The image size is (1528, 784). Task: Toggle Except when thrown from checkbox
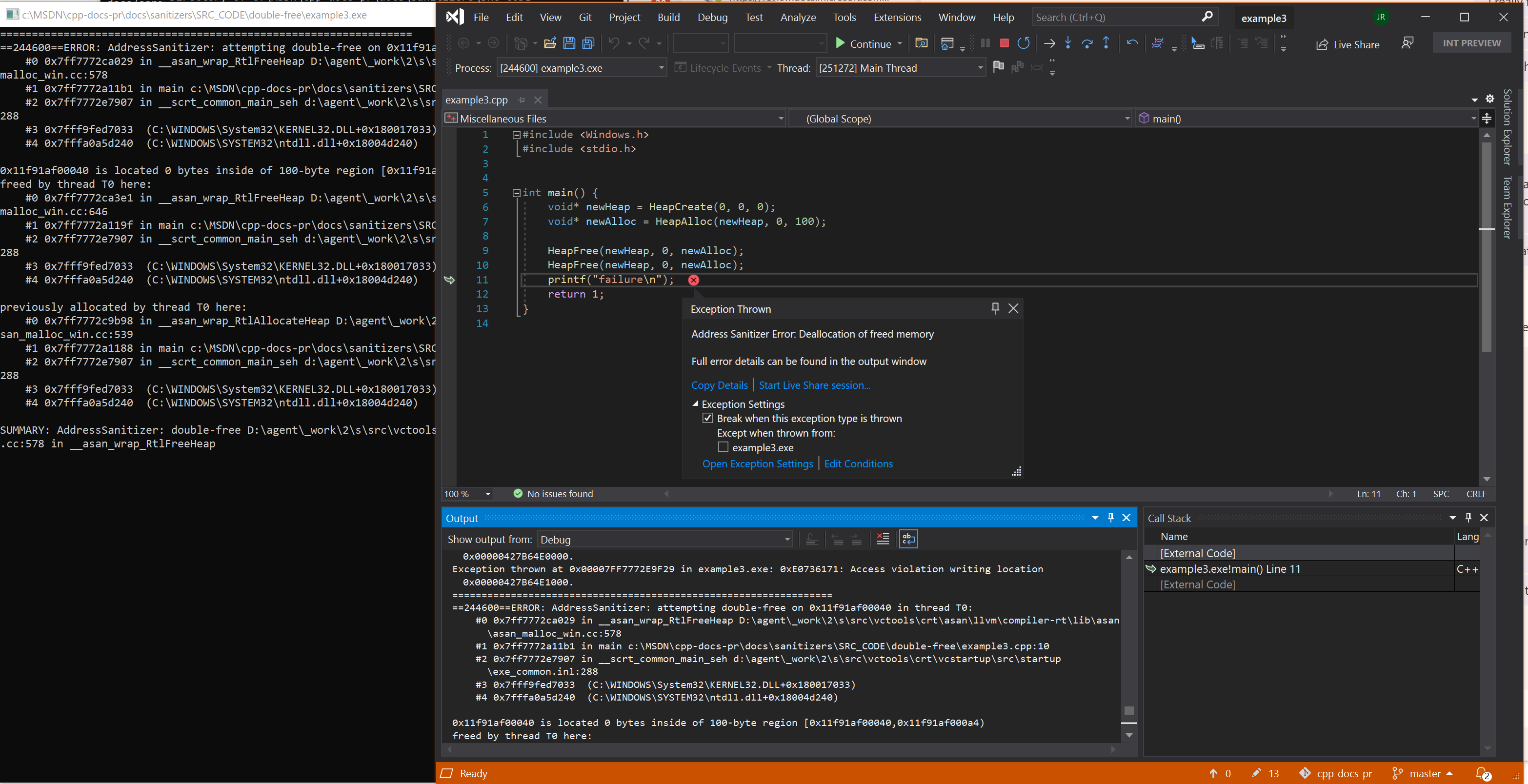[x=722, y=447]
